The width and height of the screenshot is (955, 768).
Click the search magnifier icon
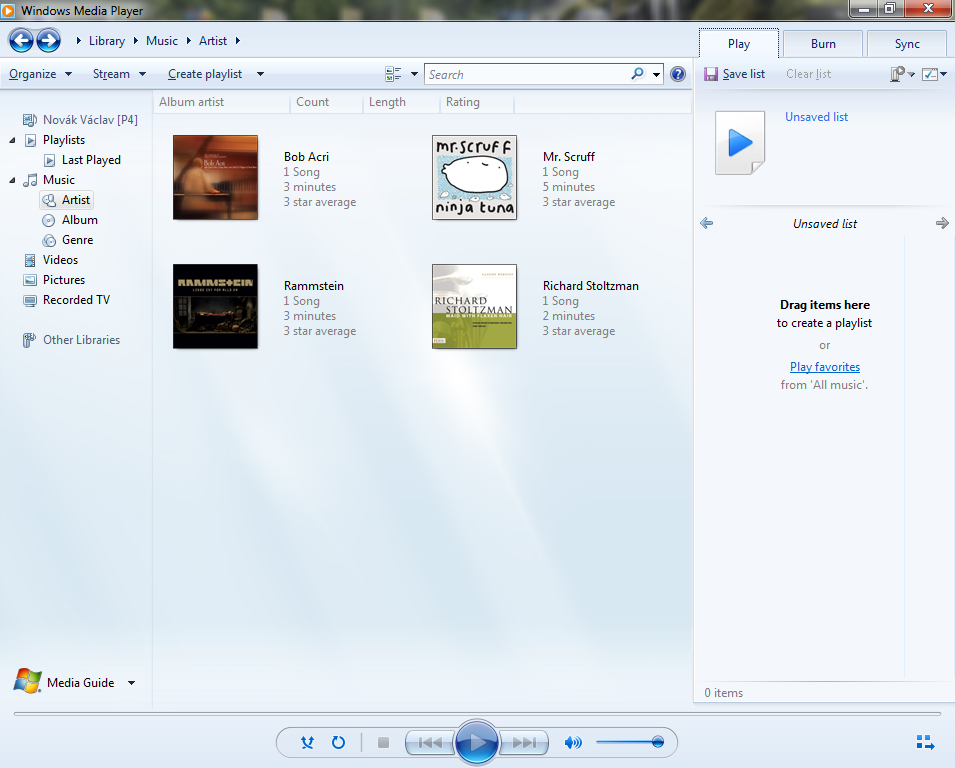point(637,74)
